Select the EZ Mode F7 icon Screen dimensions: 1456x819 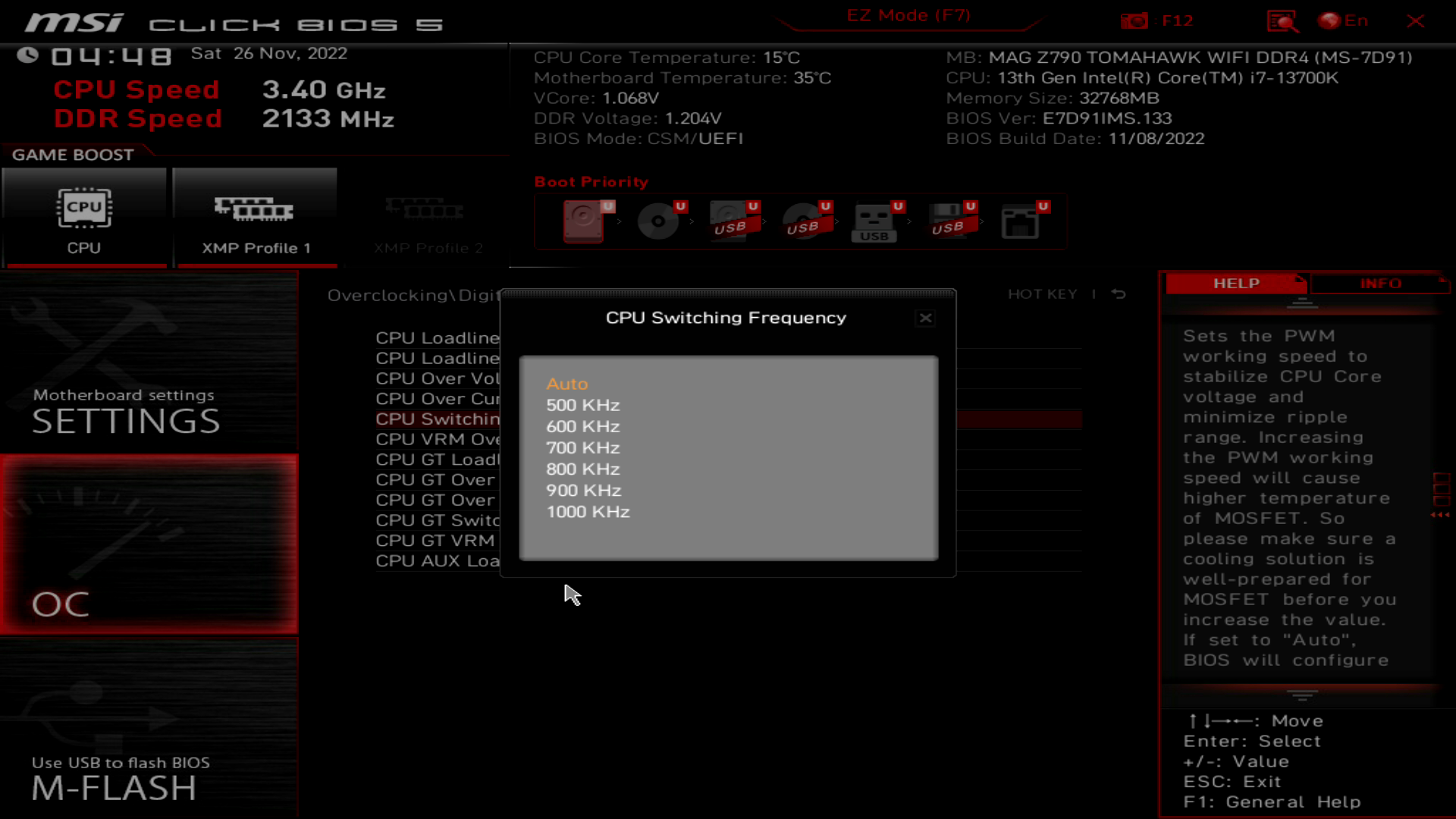(x=908, y=15)
